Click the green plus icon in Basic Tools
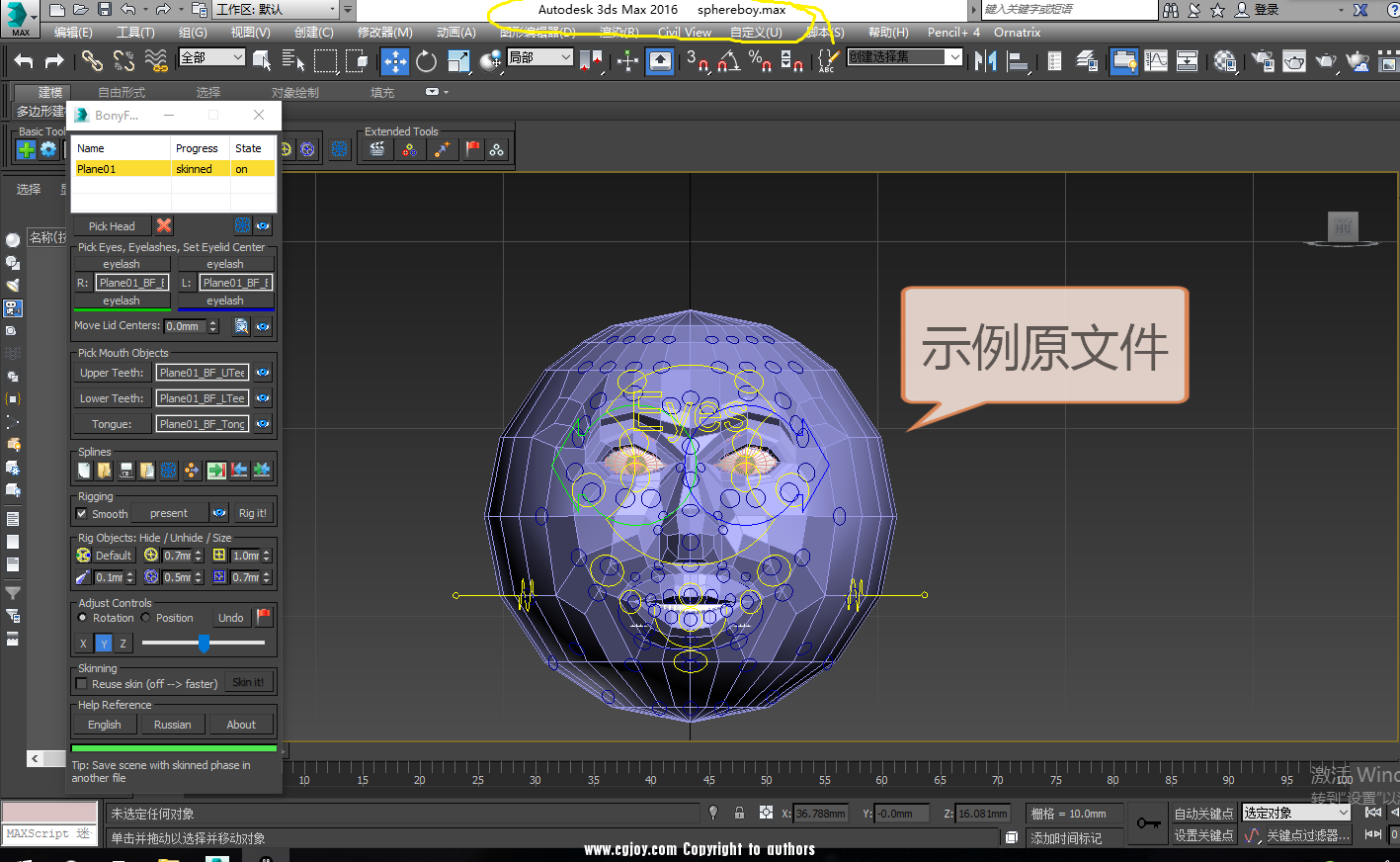The width and height of the screenshot is (1400, 862). pyautogui.click(x=27, y=149)
